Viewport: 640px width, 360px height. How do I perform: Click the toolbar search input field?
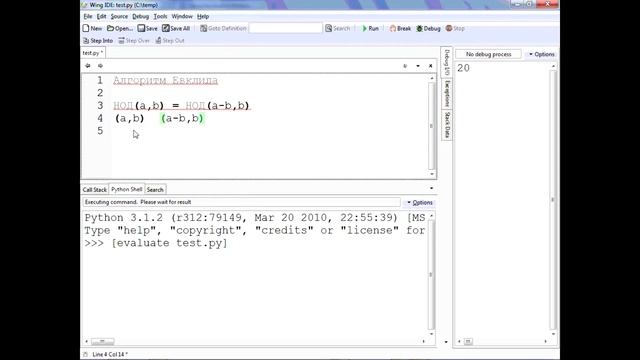[x=286, y=28]
